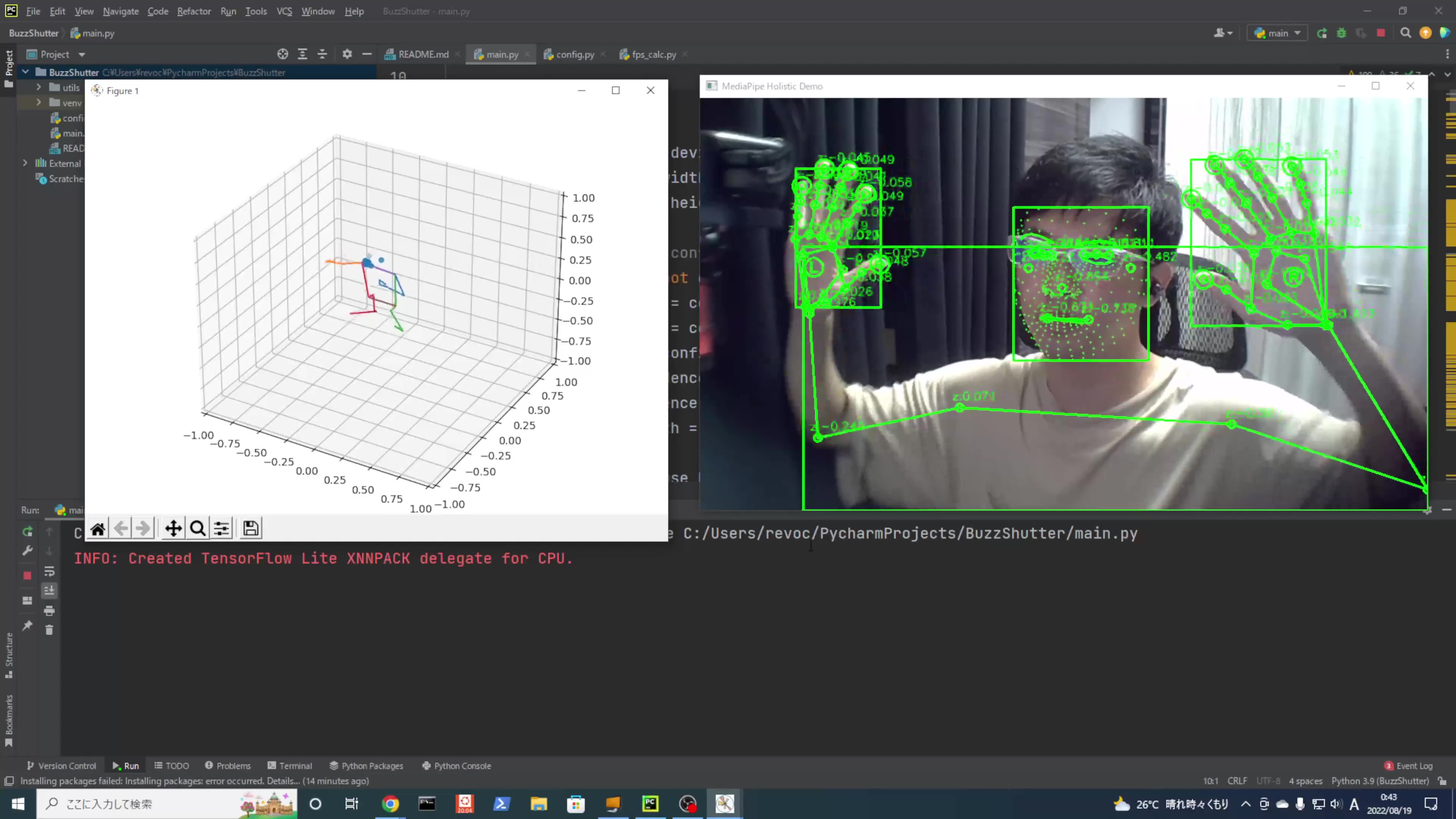The height and width of the screenshot is (819, 1456).
Task: Click the Python 3.9 (BuzzShutter) interpreter status
Action: point(1380,781)
